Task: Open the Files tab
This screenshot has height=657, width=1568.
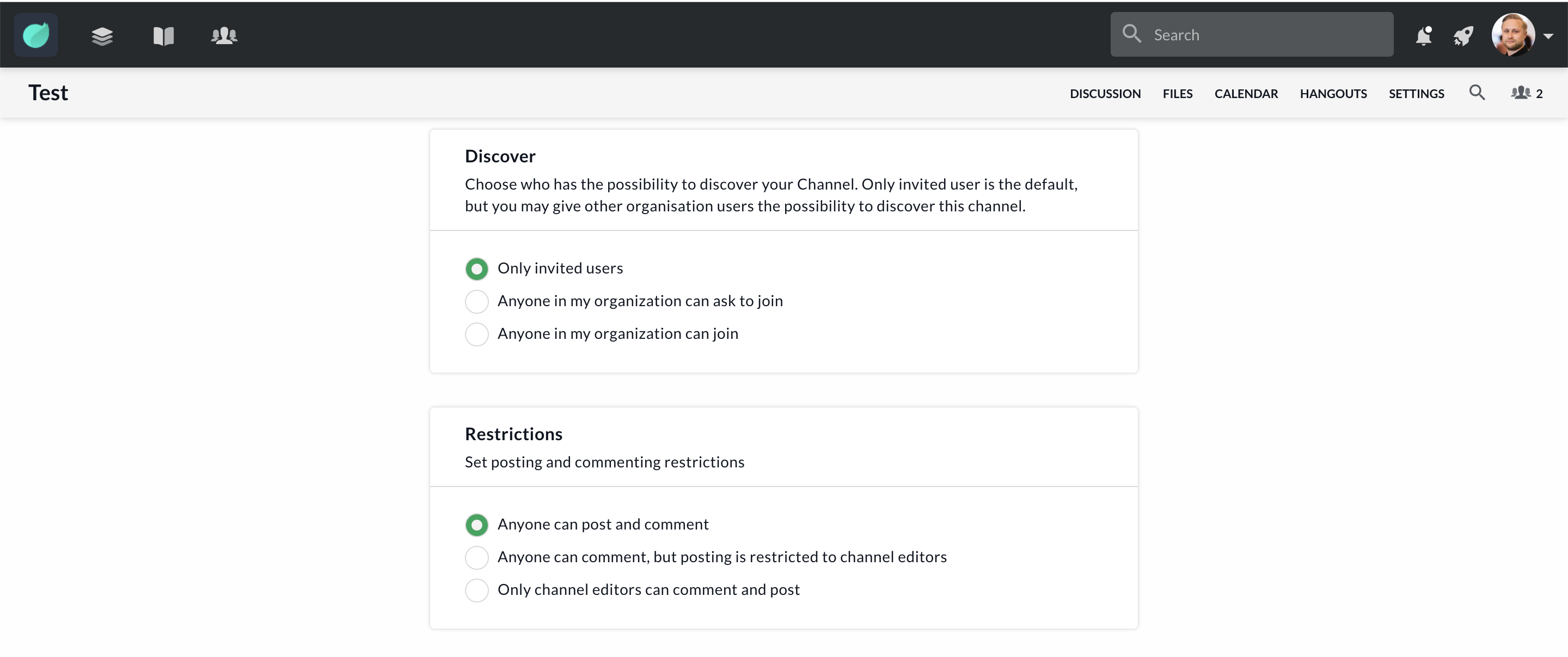Action: 1177,94
